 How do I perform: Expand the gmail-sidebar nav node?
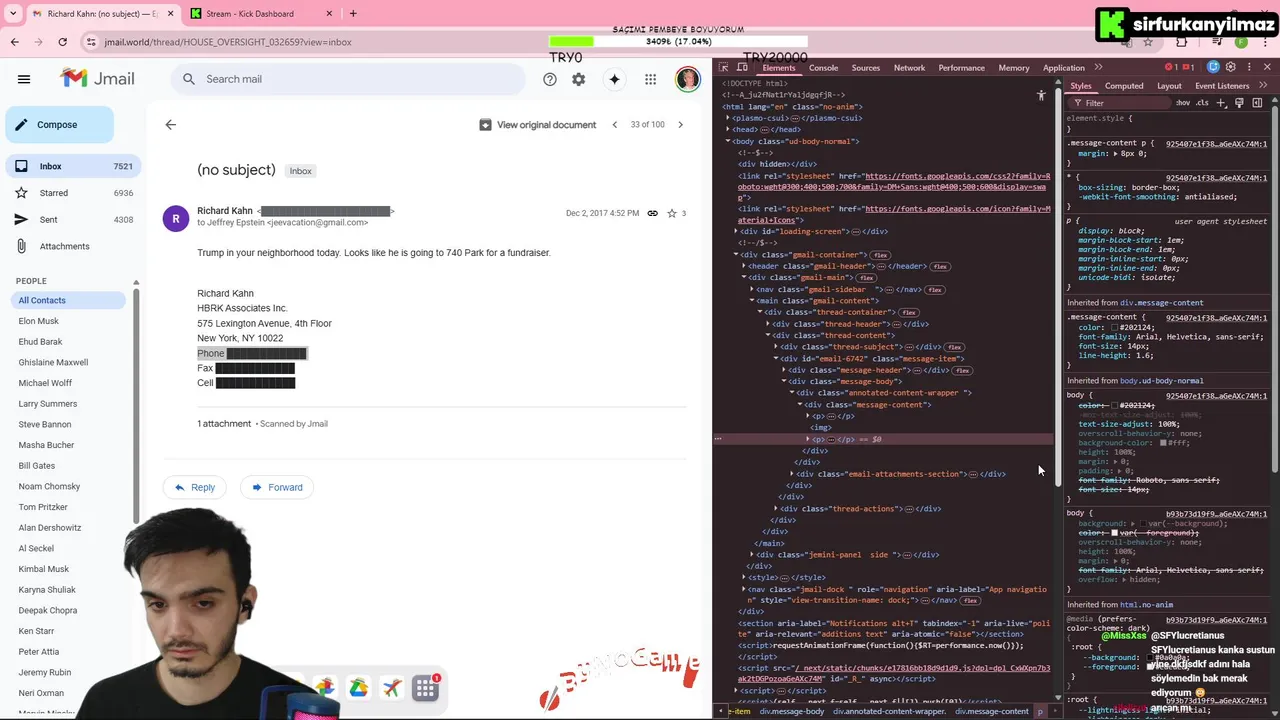[x=753, y=289]
